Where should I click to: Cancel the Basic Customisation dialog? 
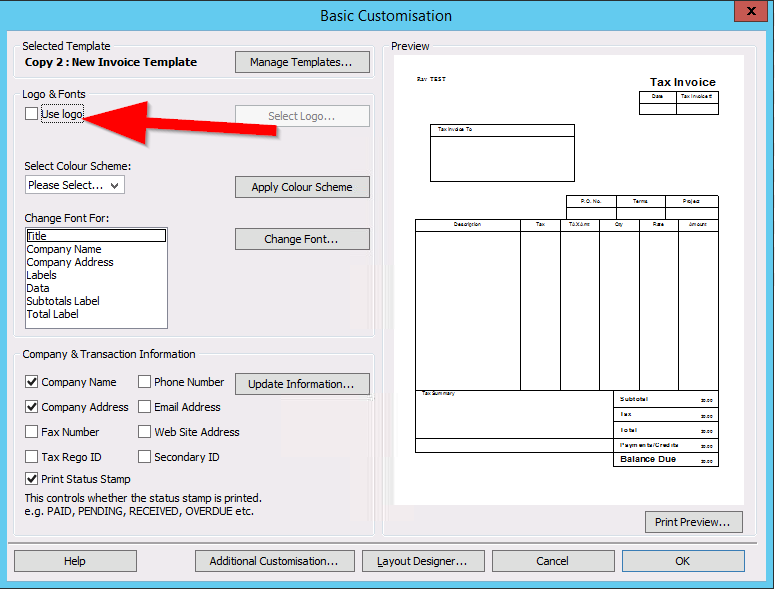click(x=553, y=561)
